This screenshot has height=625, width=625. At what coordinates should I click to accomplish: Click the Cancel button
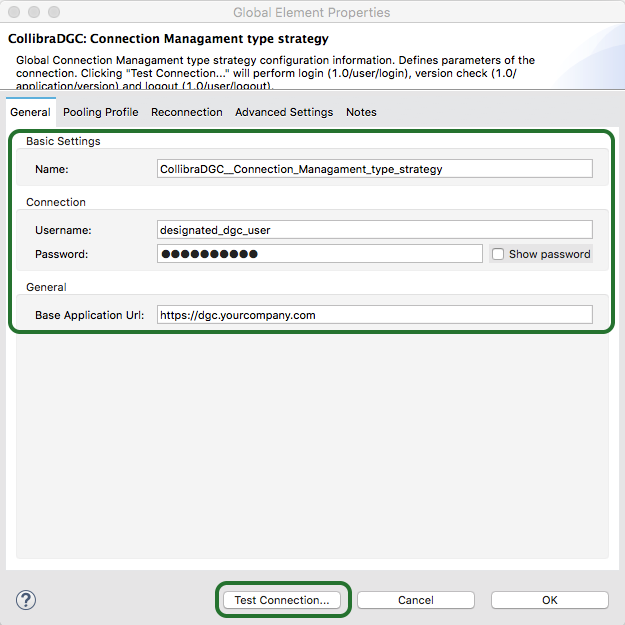416,600
